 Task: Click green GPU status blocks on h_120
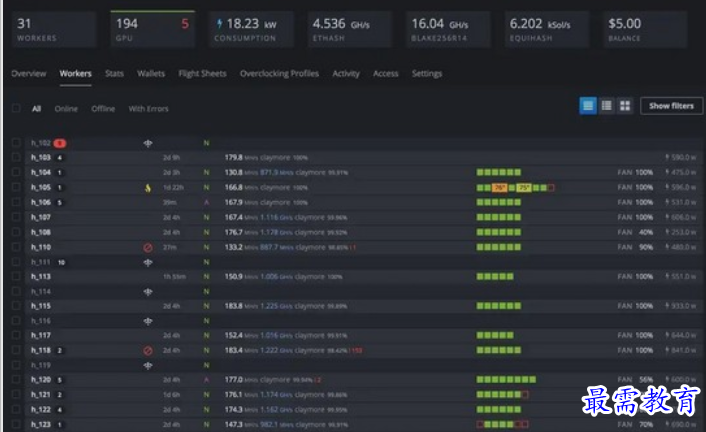pos(506,380)
